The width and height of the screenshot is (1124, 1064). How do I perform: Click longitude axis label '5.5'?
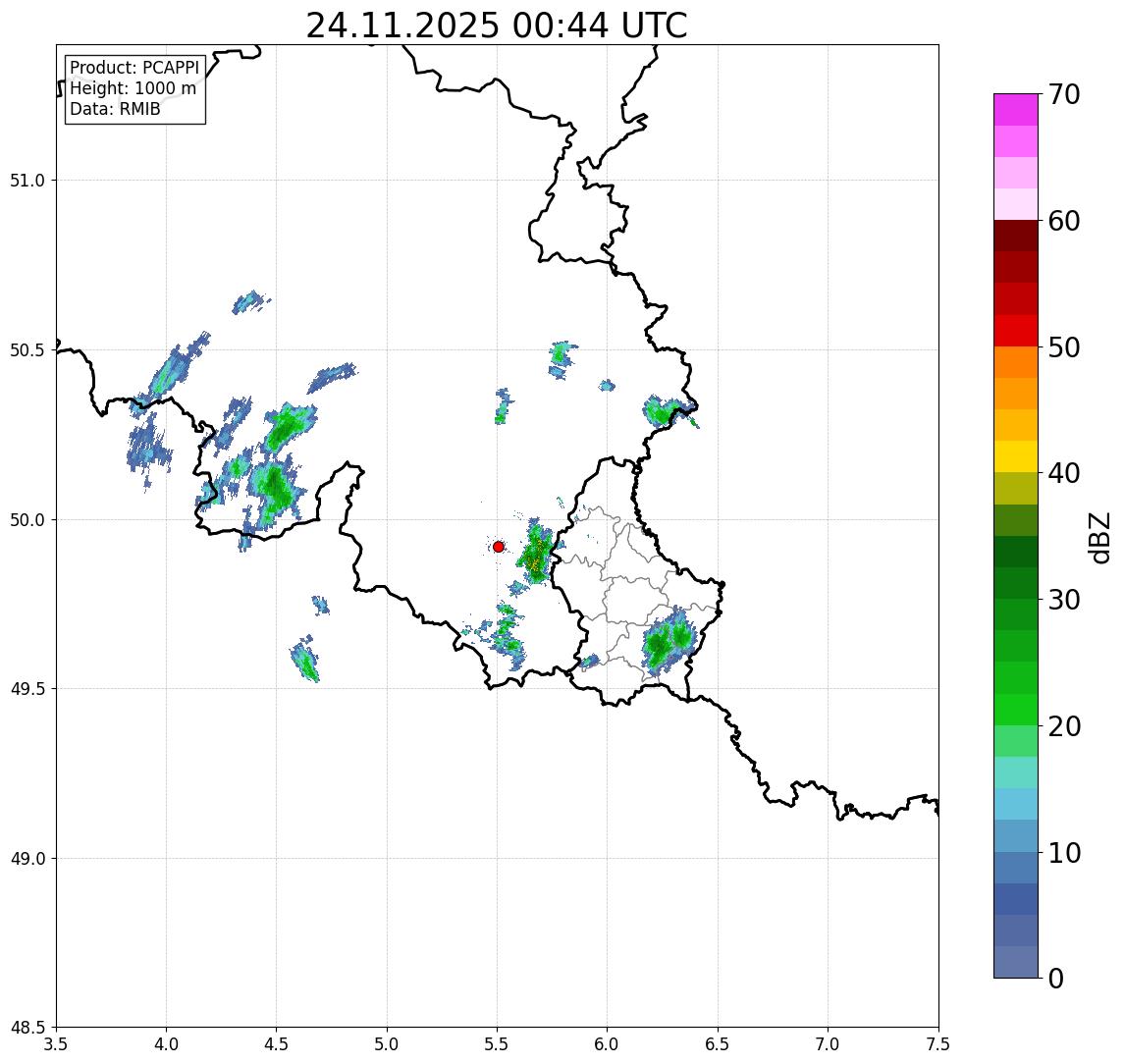(497, 1043)
